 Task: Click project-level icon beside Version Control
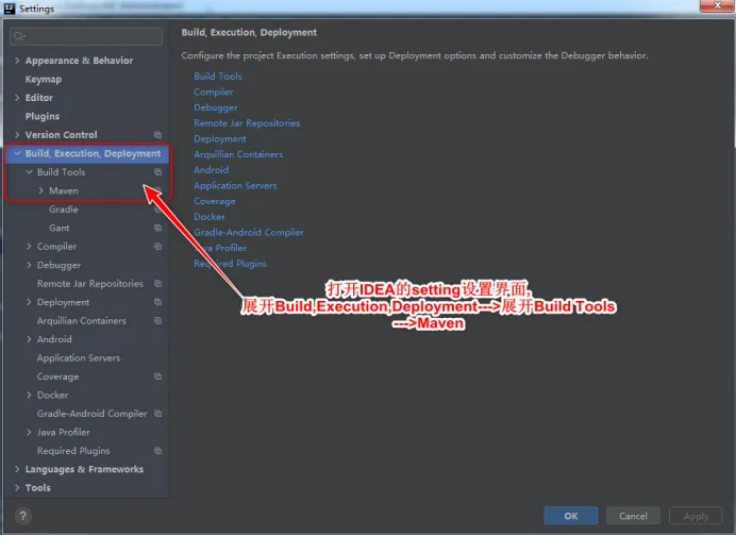158,135
